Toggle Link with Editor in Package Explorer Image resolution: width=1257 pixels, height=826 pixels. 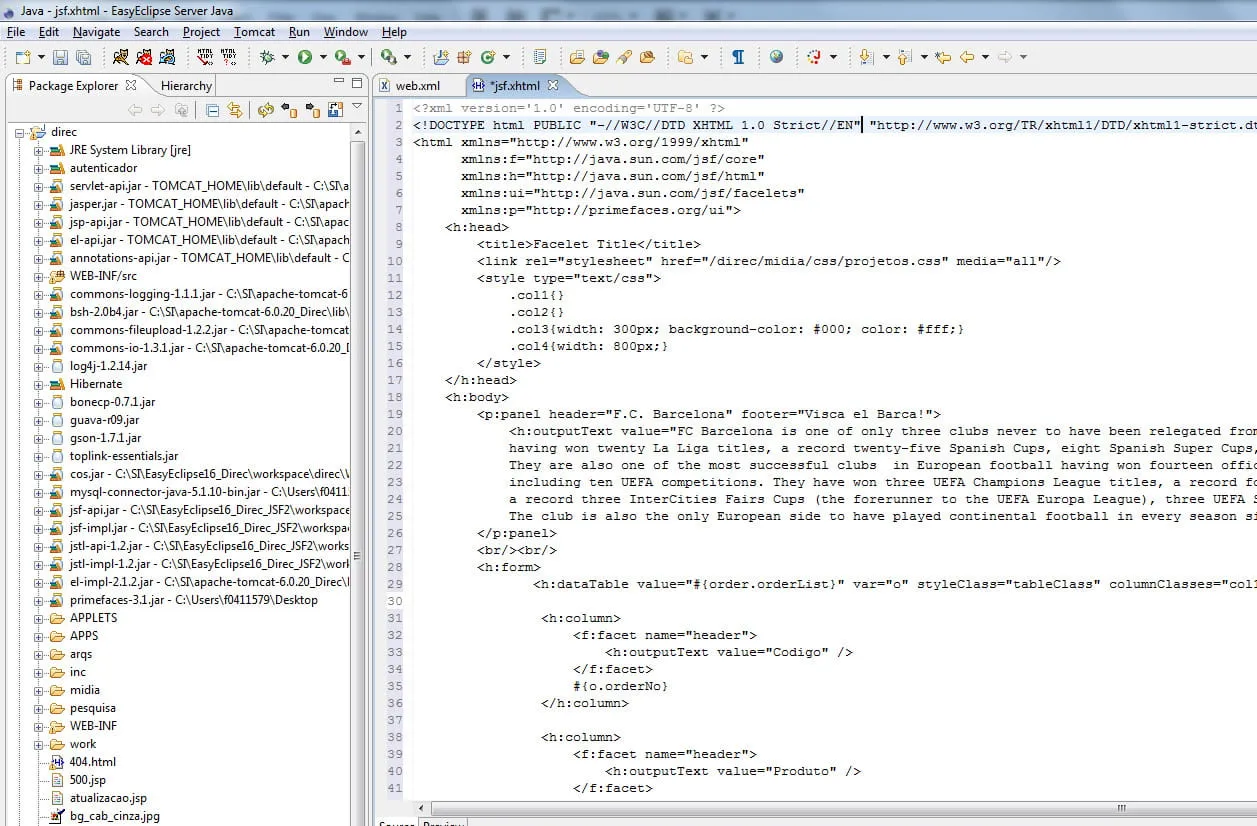(234, 110)
